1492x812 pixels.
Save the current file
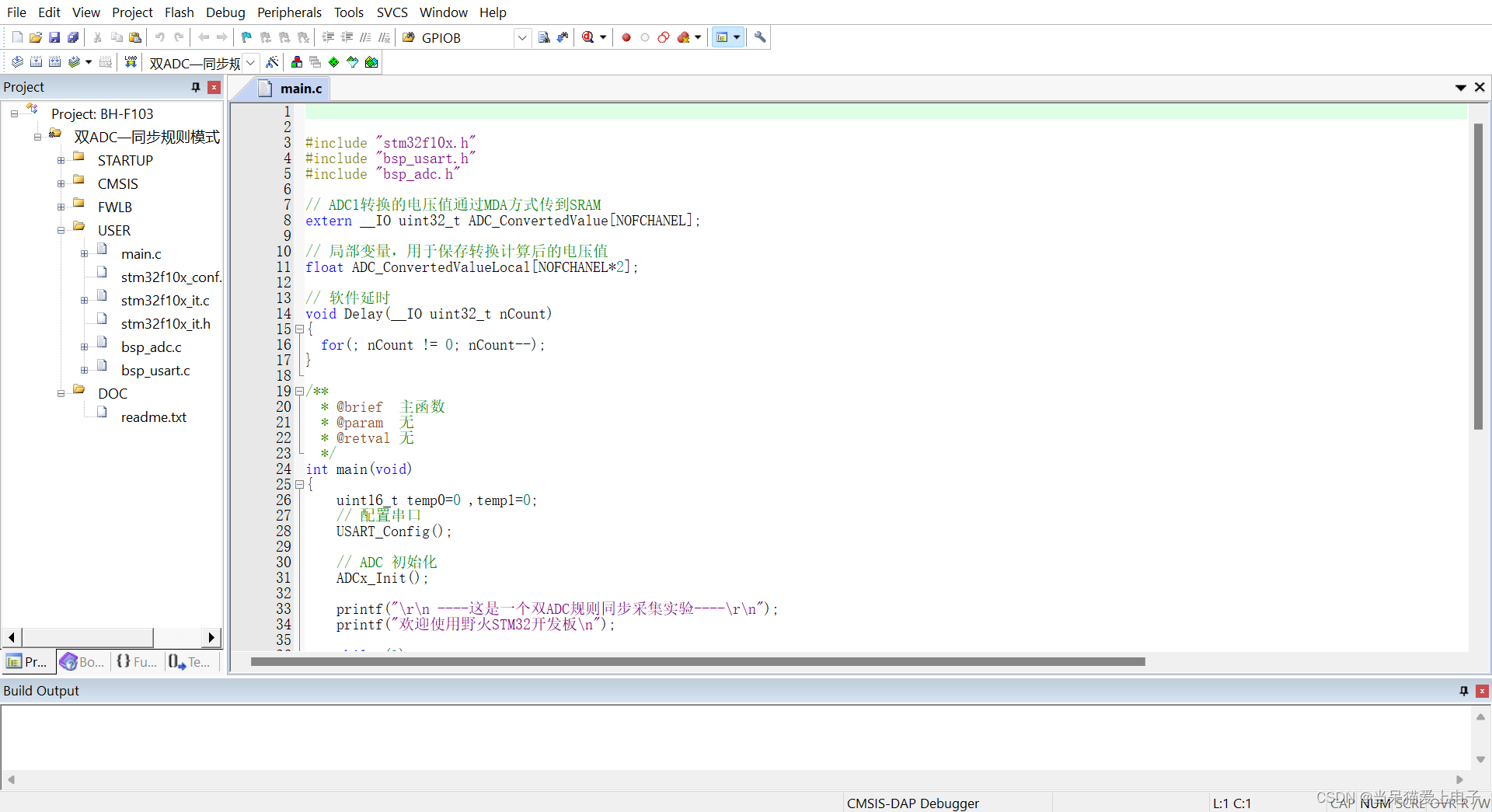(54, 37)
